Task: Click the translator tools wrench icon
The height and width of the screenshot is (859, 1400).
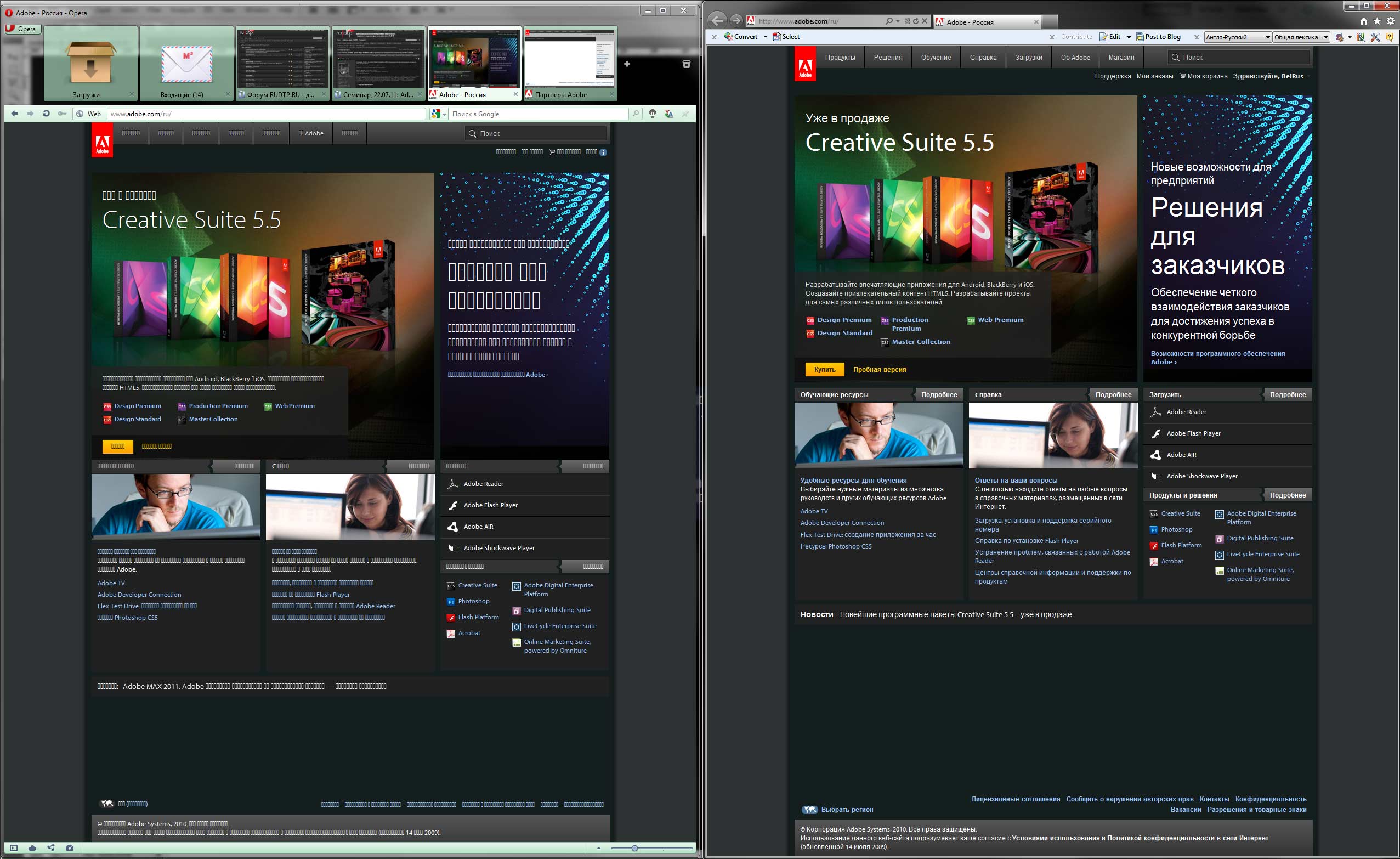Action: point(1375,37)
